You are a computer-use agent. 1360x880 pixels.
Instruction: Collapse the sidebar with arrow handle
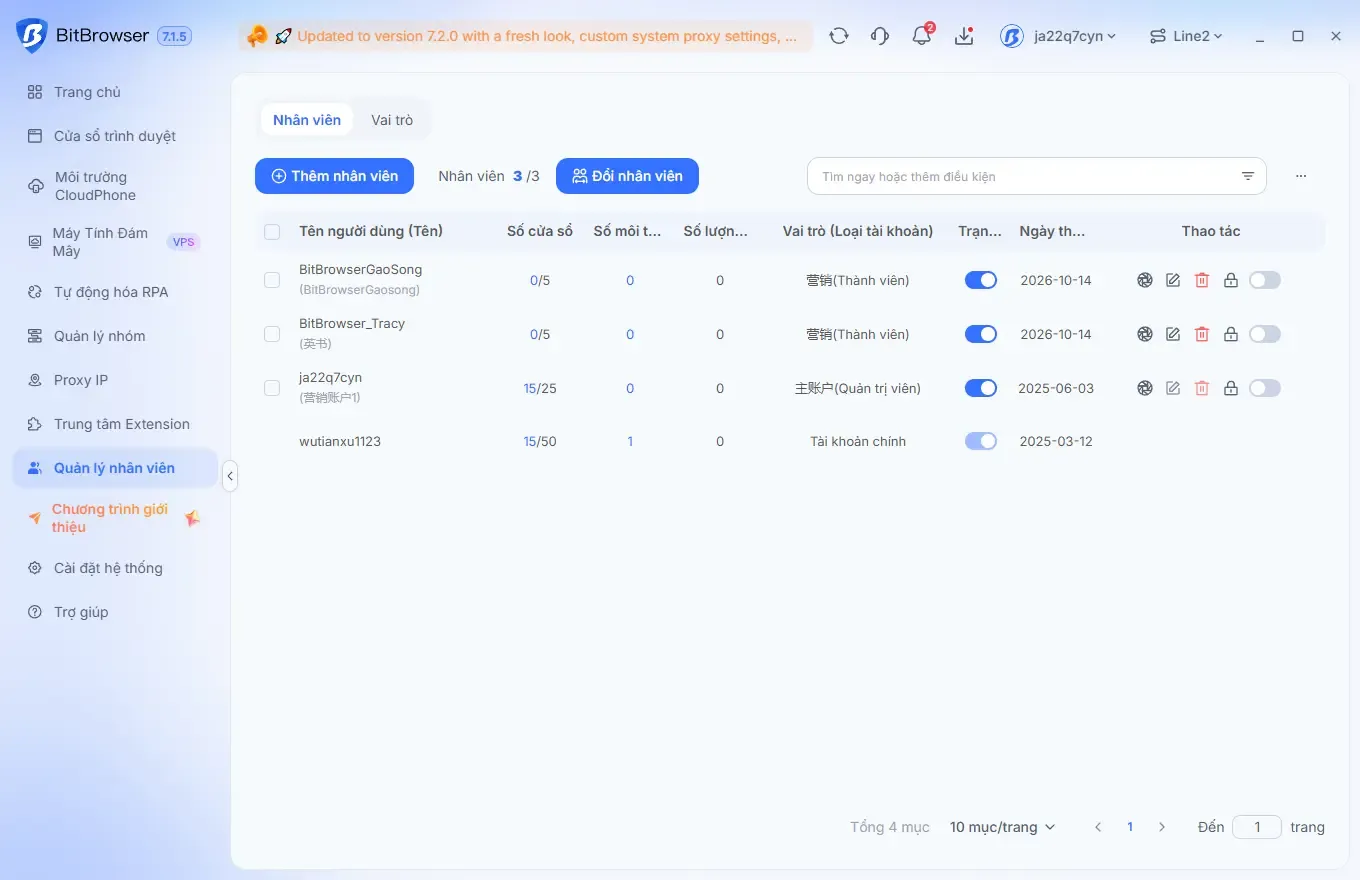pos(230,476)
